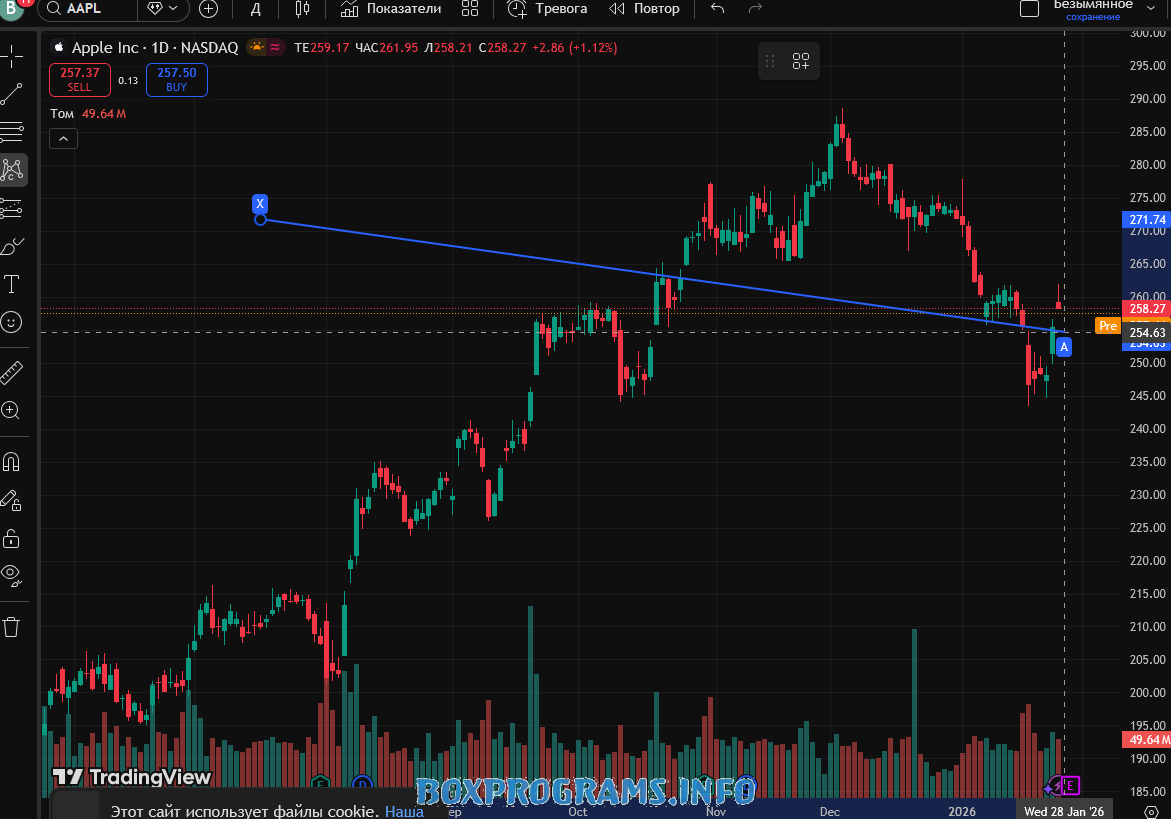Open the XABCD patterns tool
Screen dimensions: 1171x819
click(12, 170)
